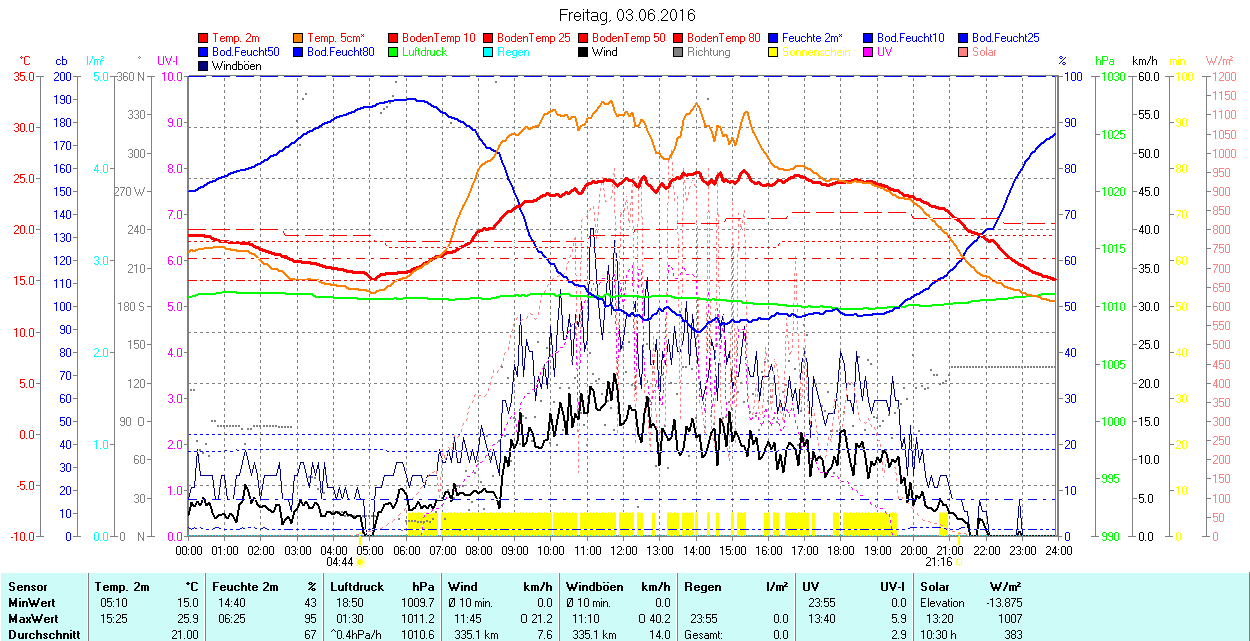Click the gray Richtung legend swatch
The image size is (1250, 641).
(x=678, y=52)
